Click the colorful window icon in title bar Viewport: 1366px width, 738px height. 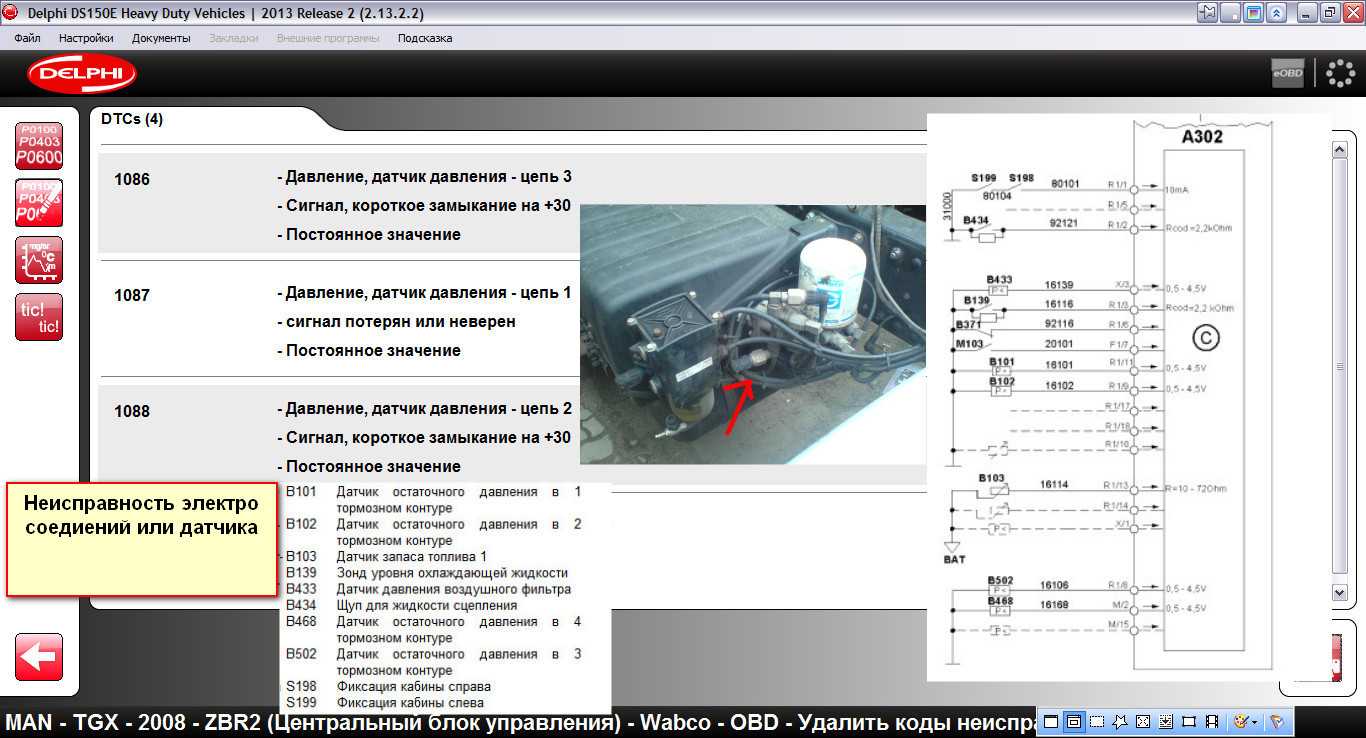(x=1253, y=13)
